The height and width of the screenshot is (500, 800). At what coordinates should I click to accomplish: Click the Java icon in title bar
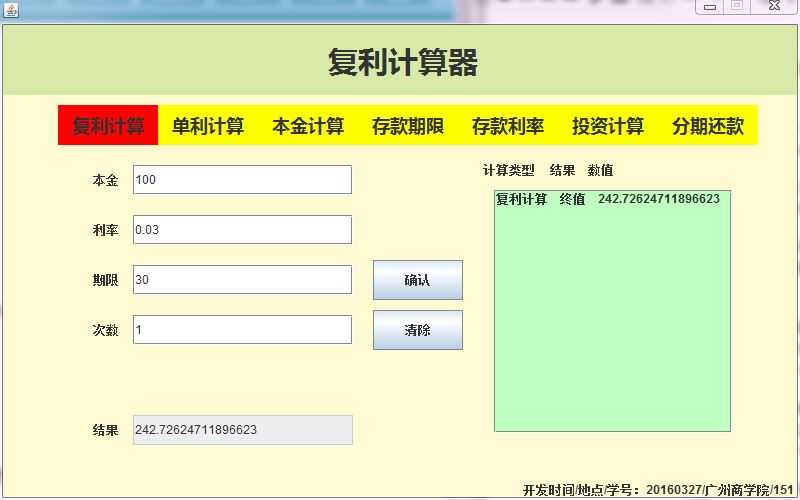[10, 9]
